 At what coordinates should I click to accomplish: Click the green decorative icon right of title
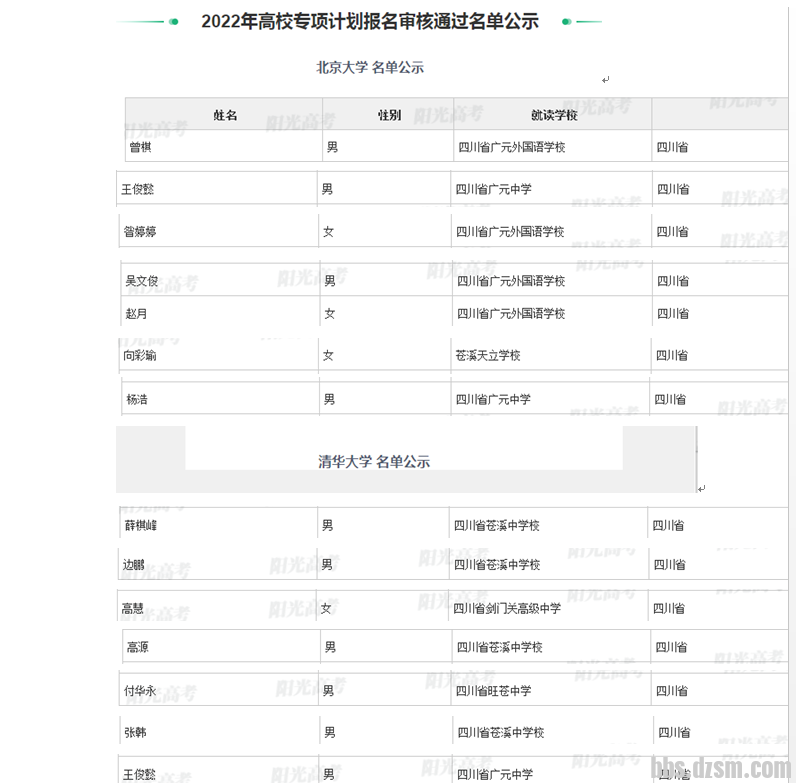(x=567, y=21)
